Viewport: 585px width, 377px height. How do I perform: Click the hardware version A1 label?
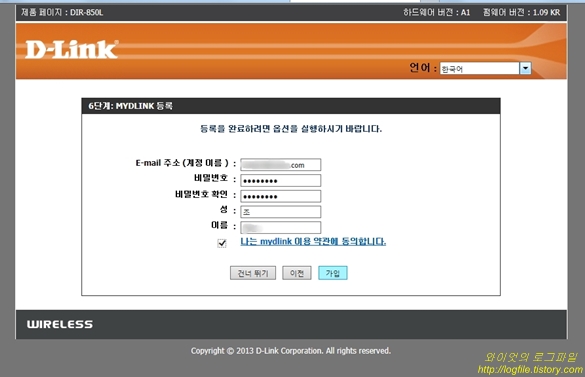coord(436,12)
